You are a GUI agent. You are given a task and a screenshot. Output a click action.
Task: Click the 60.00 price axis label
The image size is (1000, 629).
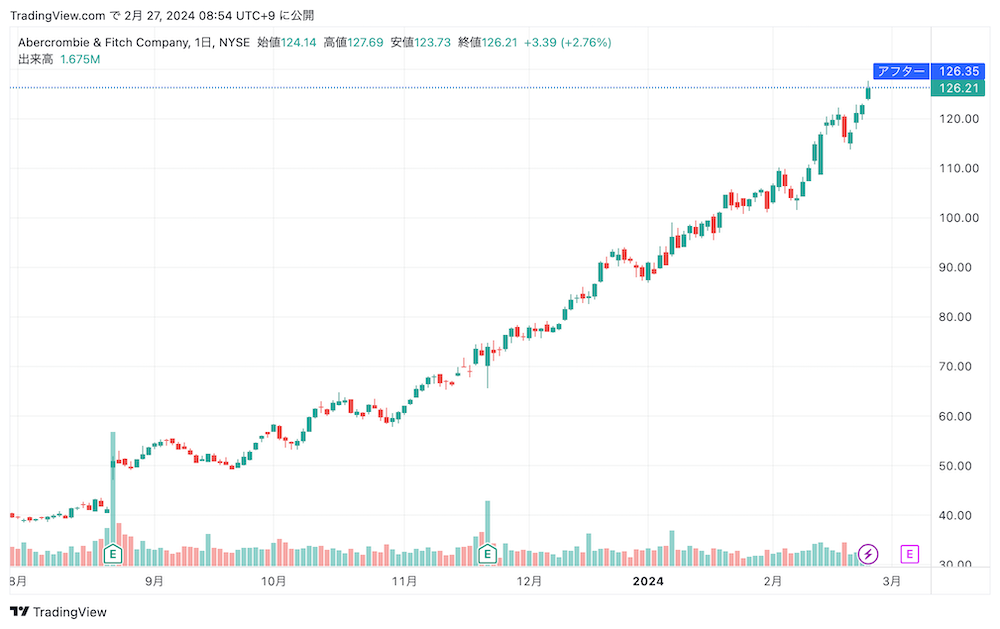[955, 416]
